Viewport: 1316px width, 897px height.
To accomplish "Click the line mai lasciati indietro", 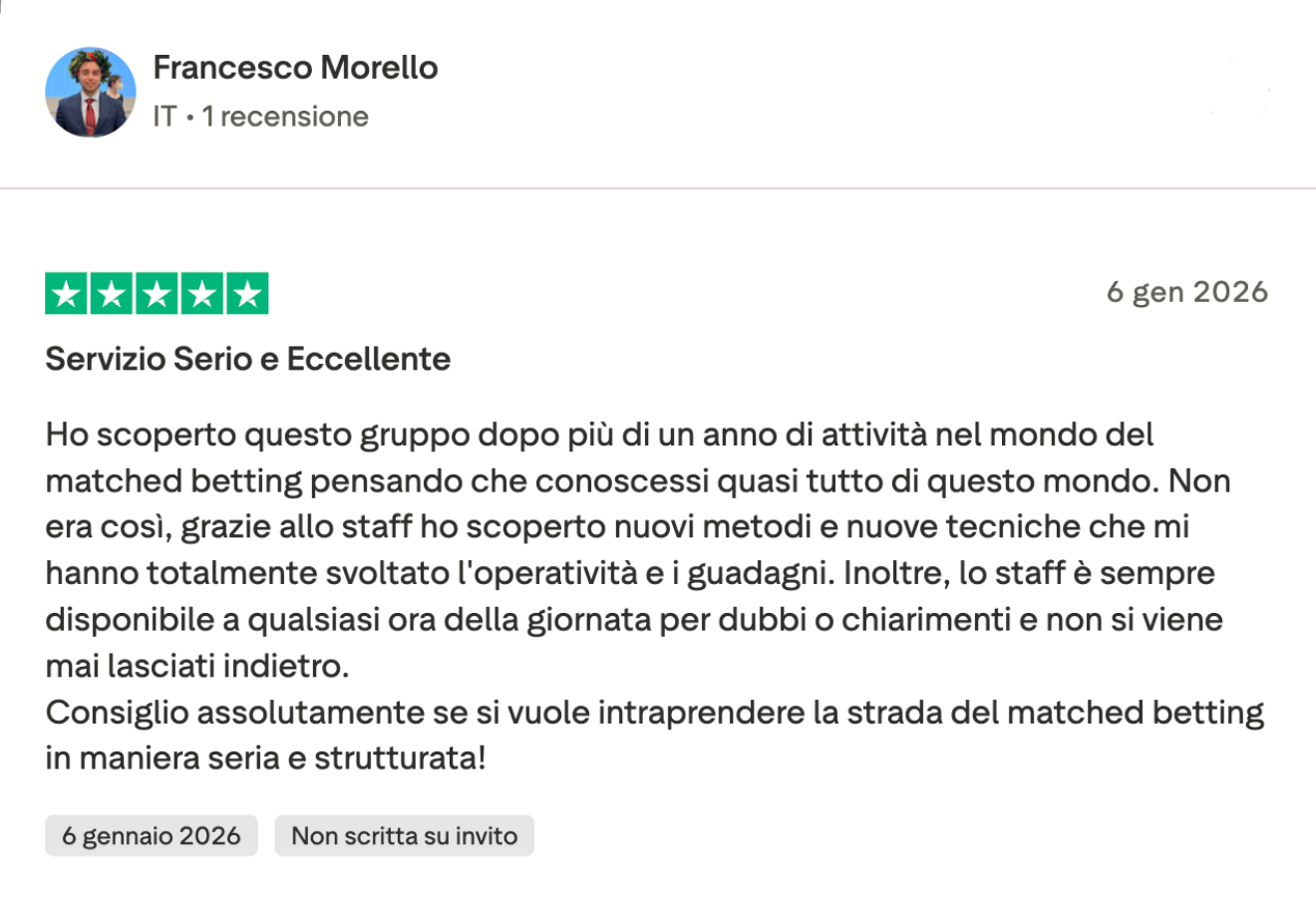I will click(197, 666).
